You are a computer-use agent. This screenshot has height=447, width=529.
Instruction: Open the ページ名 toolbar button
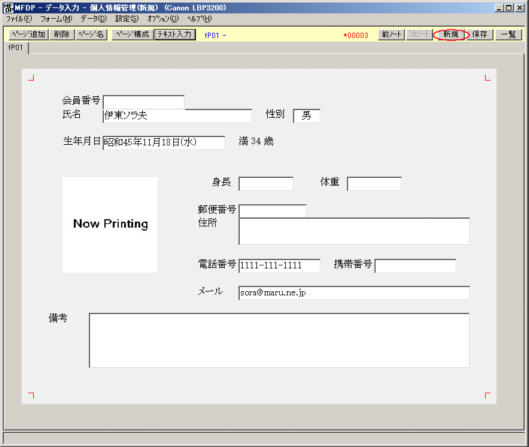(x=91, y=34)
